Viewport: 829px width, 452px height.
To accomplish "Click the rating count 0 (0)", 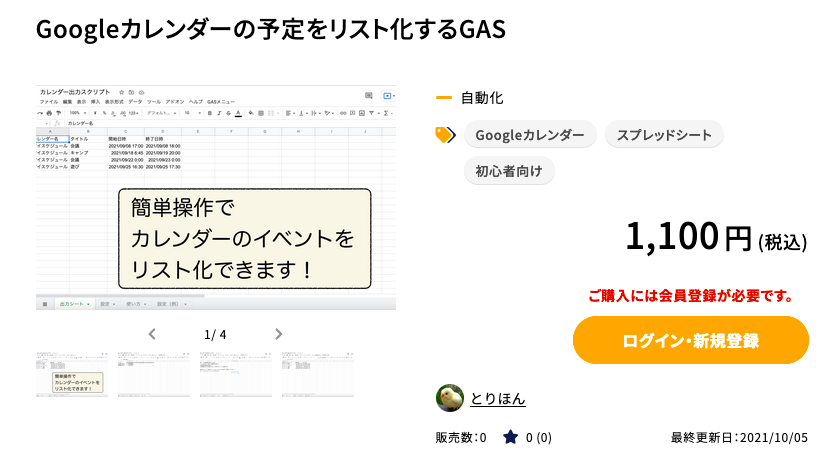I will [x=538, y=437].
